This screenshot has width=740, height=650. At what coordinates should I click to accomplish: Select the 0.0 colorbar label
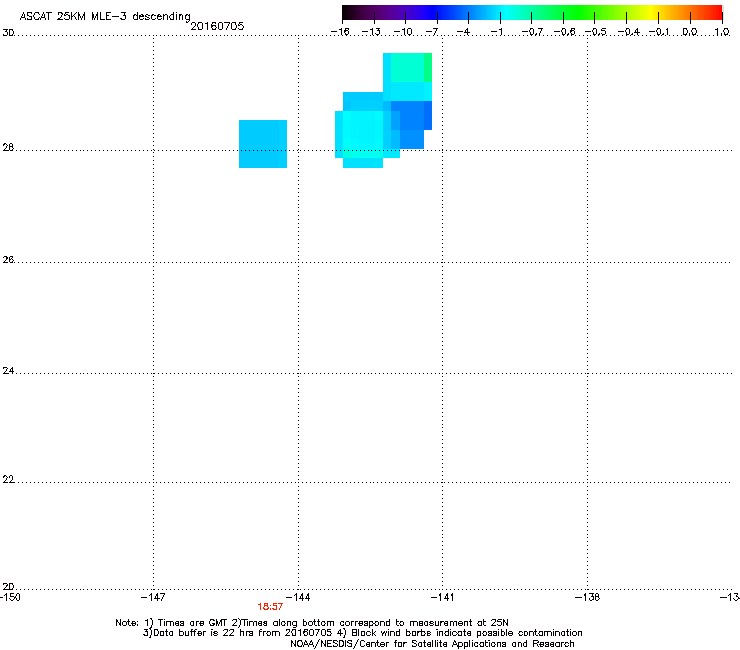[690, 32]
